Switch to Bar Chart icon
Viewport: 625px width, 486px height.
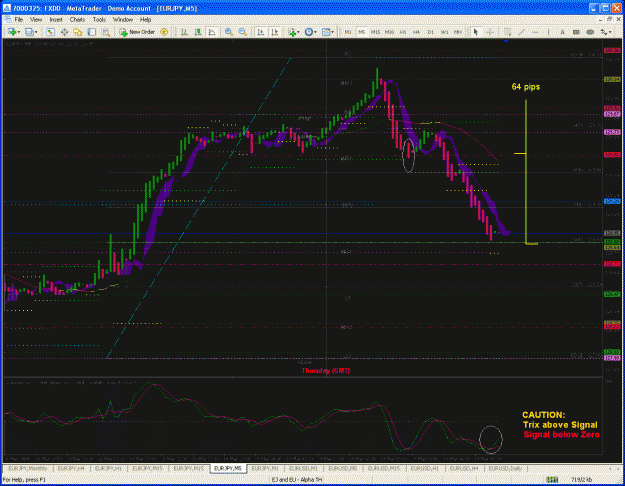tap(184, 32)
